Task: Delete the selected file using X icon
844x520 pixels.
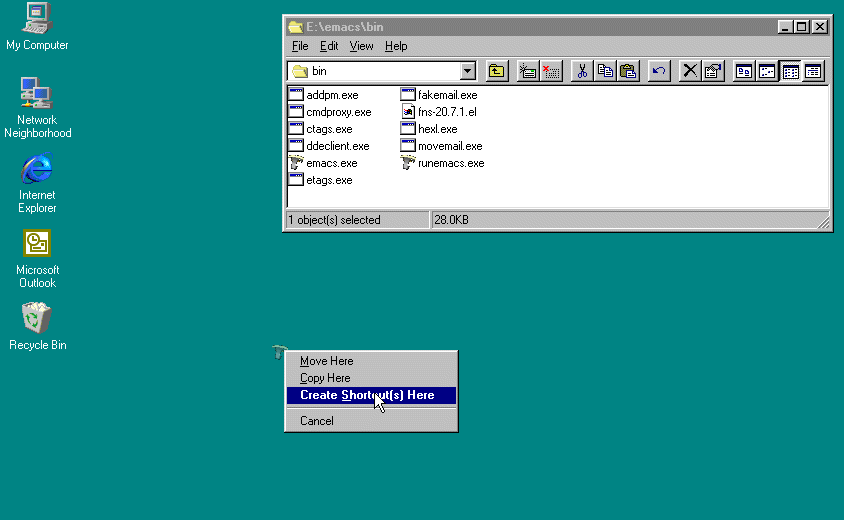Action: [x=689, y=71]
